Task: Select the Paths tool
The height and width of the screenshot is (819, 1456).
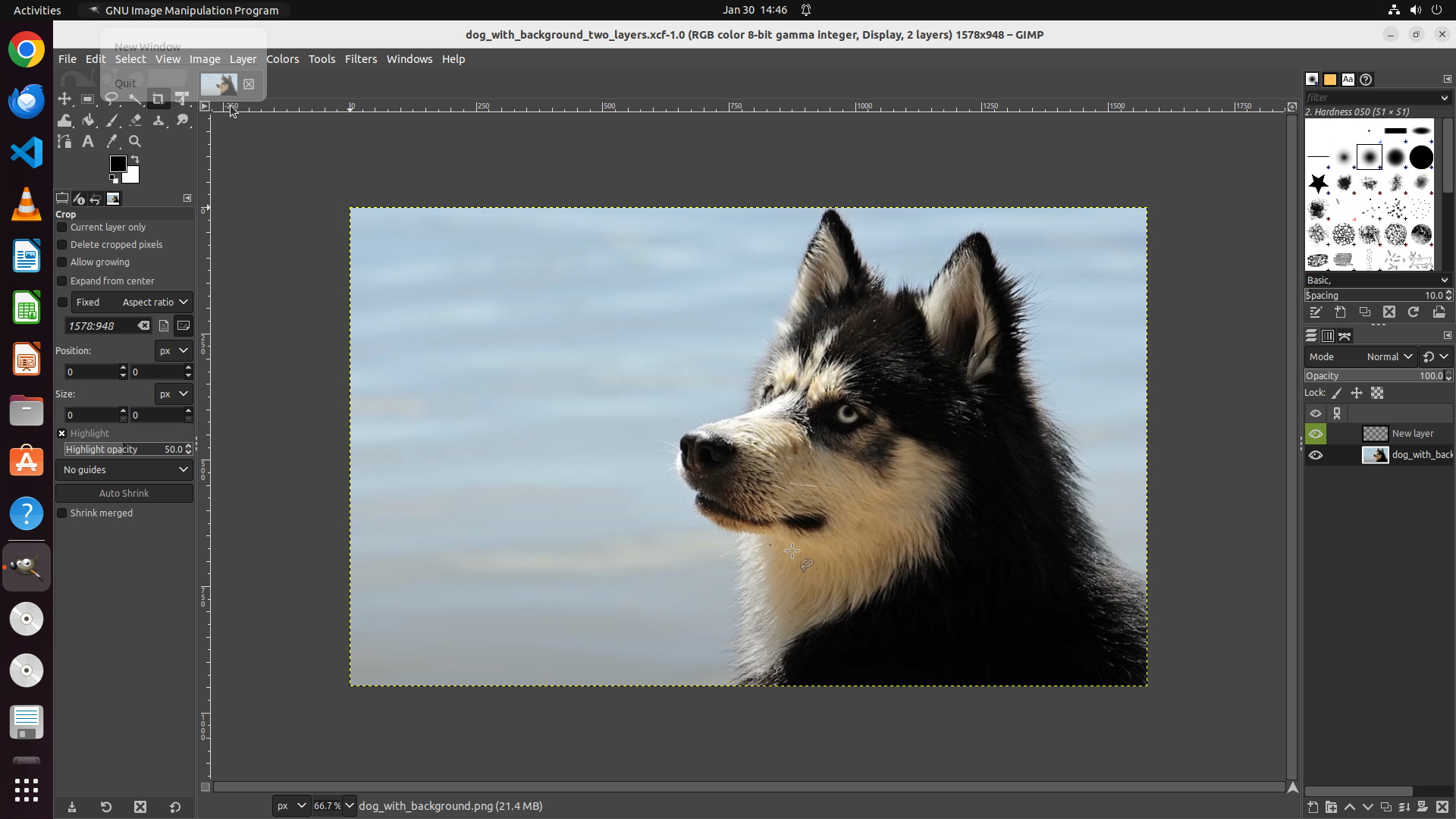Action: point(64,141)
